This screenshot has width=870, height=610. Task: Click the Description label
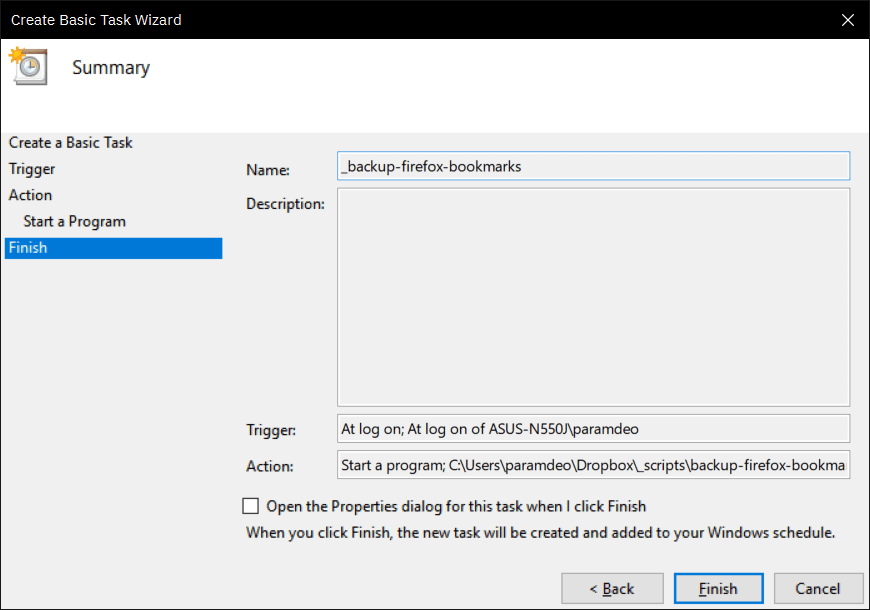click(285, 204)
